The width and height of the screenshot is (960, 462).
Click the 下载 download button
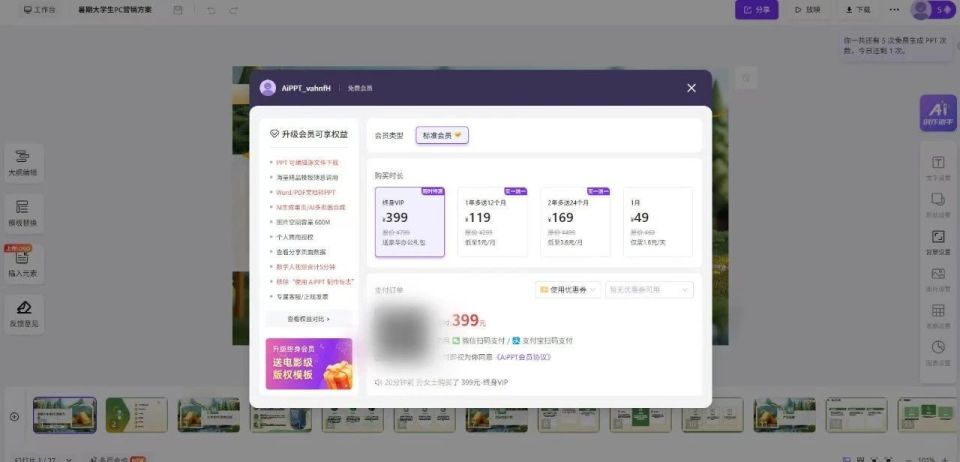[858, 10]
